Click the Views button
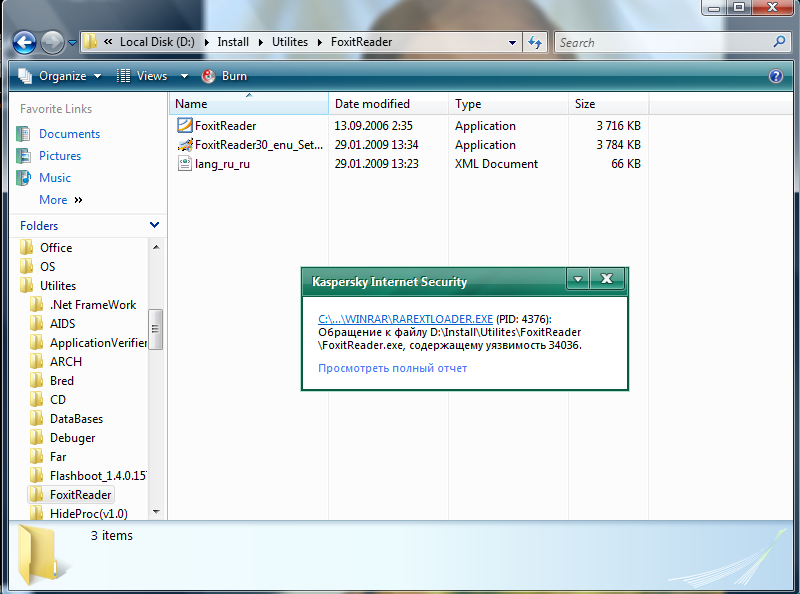Viewport: 800px width, 594px height. pos(142,76)
